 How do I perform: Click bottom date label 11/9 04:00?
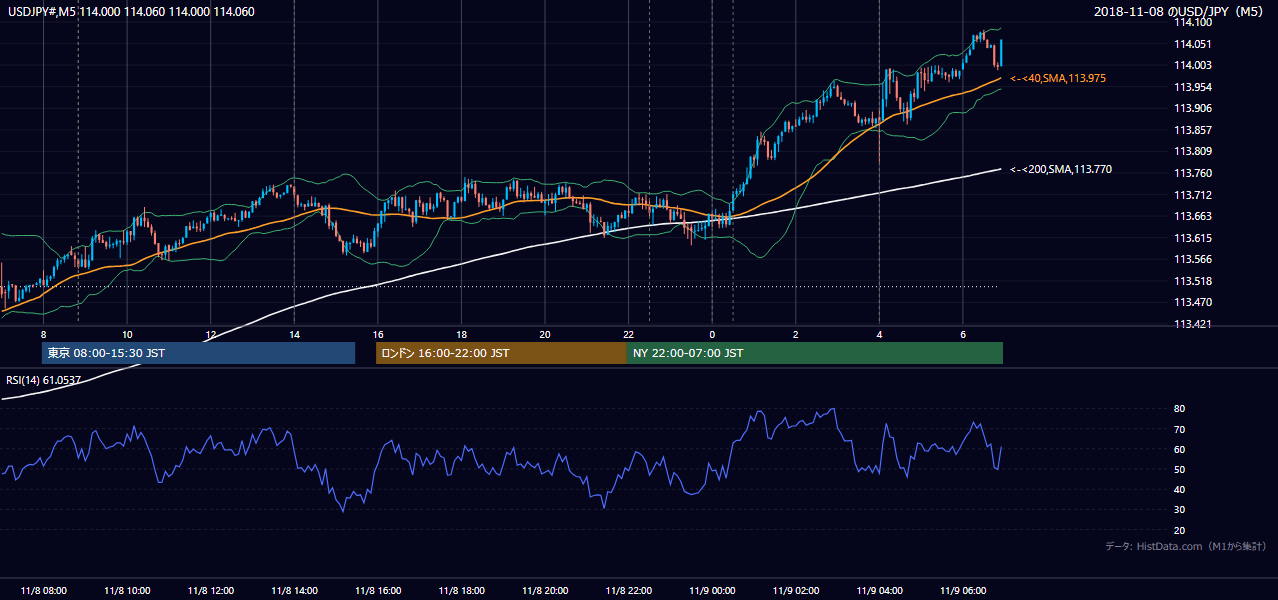879,591
